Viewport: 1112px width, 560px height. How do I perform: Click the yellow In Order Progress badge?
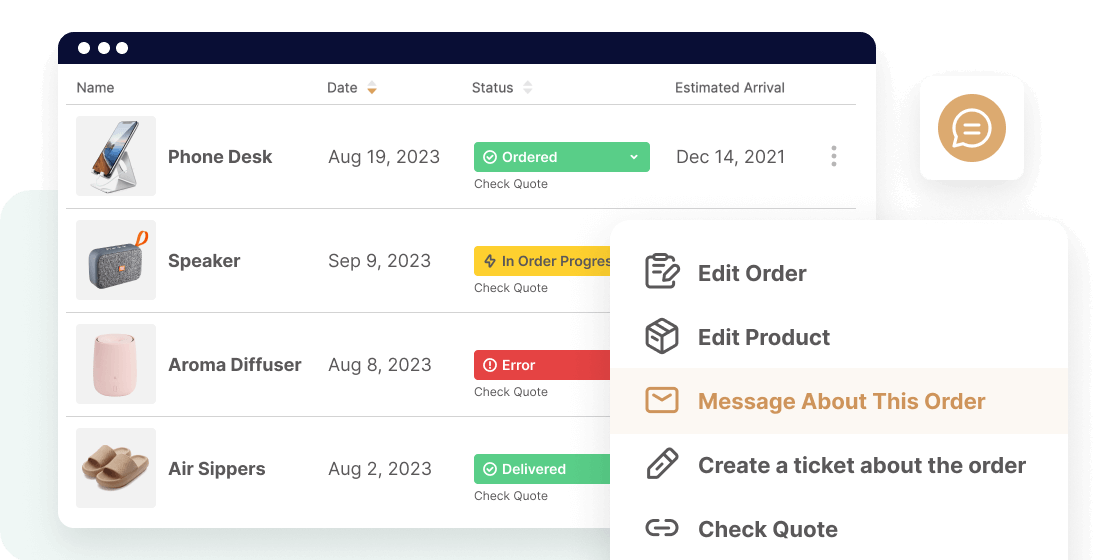(x=543, y=261)
